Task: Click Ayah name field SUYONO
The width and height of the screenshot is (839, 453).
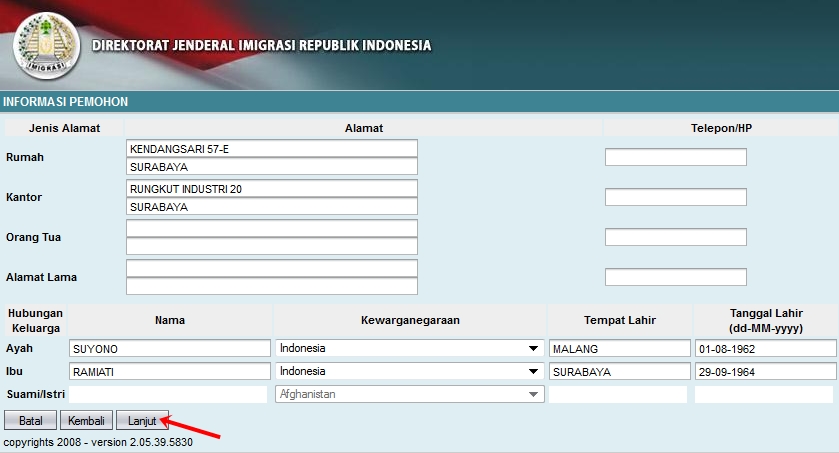Action: click(170, 348)
